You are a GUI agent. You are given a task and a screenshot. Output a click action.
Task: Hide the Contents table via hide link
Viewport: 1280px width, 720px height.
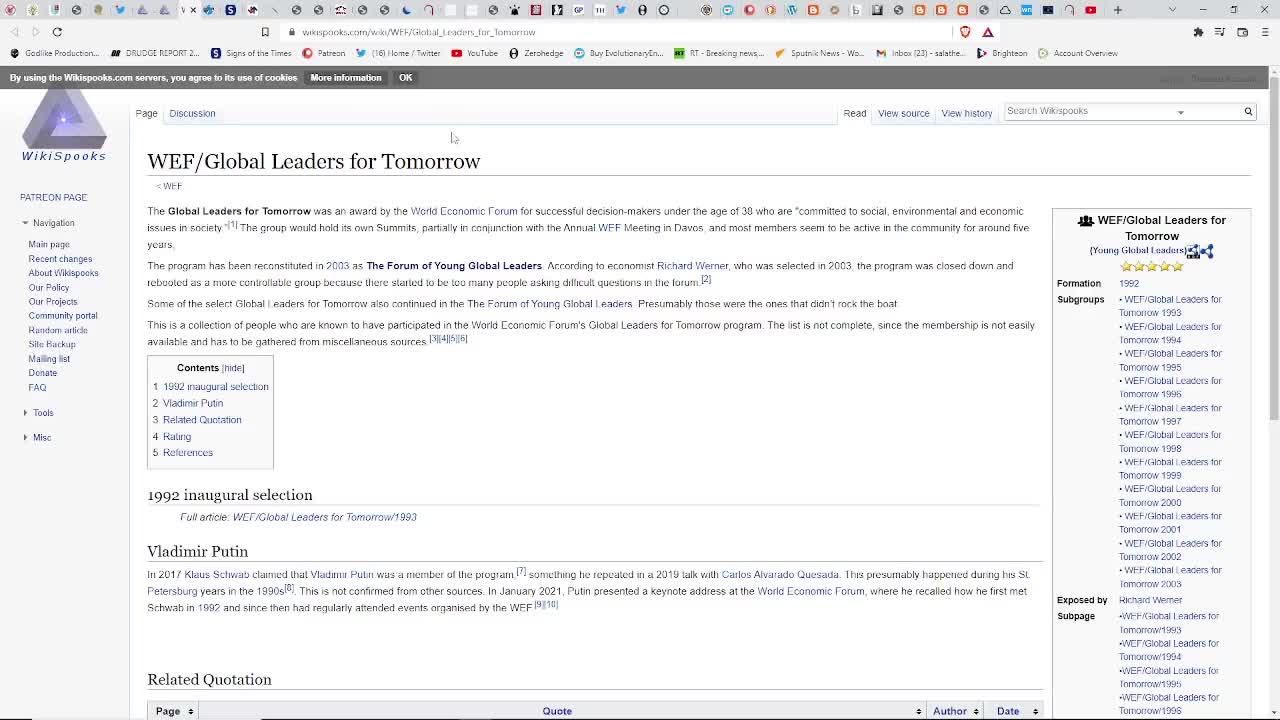(x=232, y=368)
